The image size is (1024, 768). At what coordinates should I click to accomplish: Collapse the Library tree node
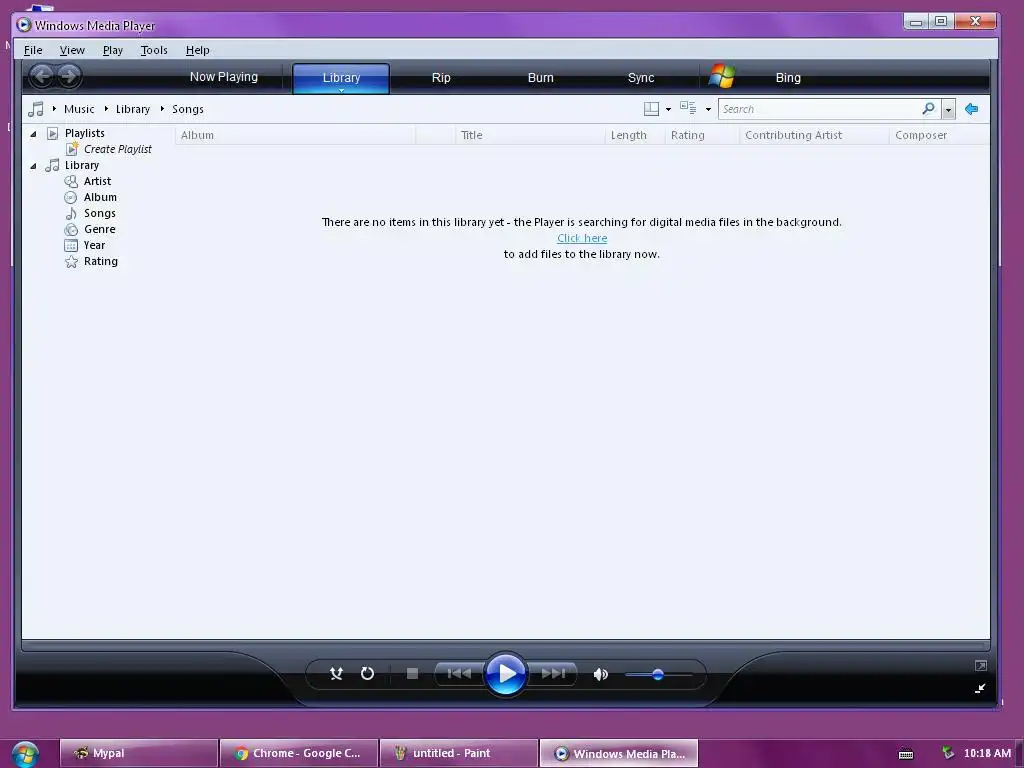click(33, 166)
